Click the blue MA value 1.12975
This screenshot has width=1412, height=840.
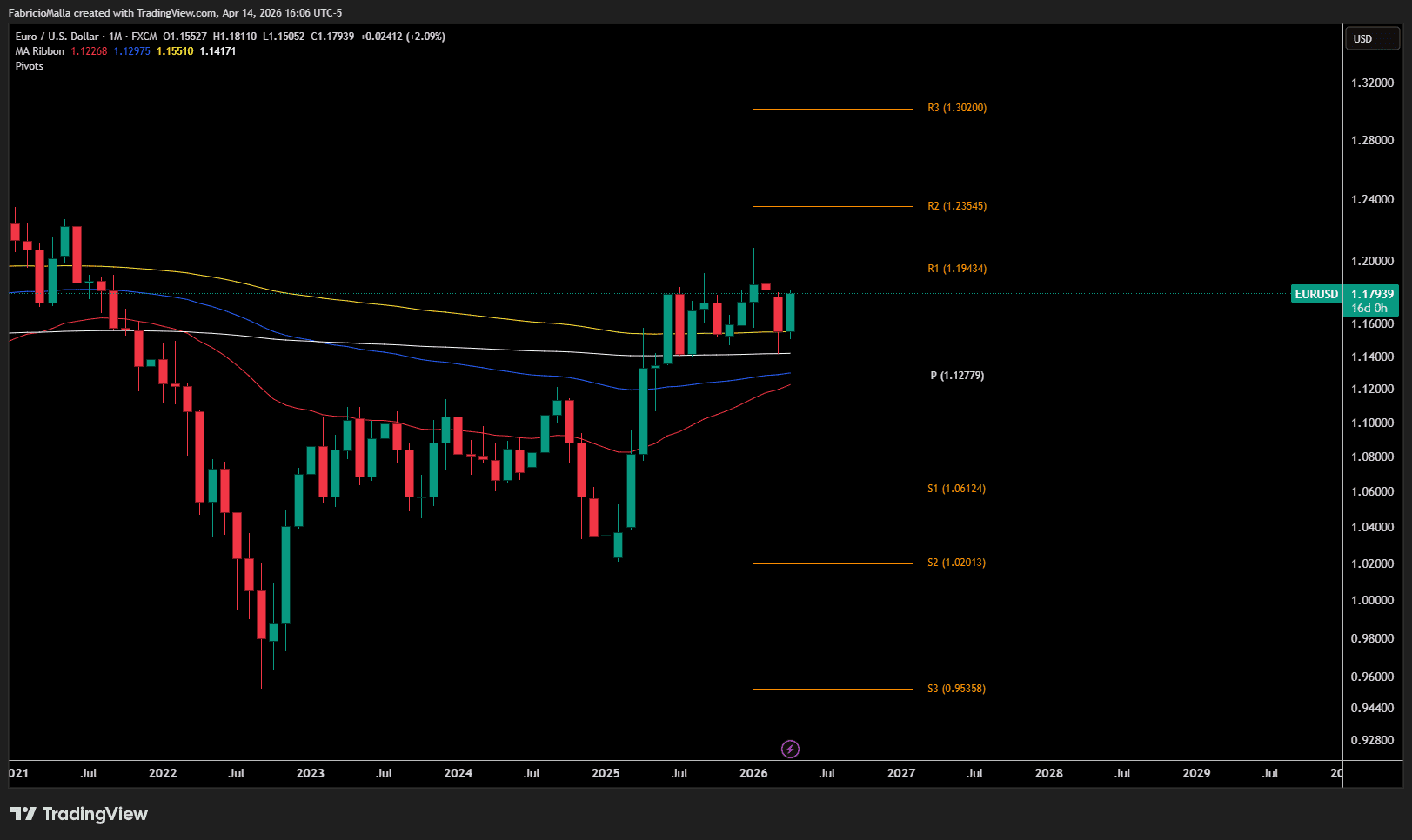(x=132, y=51)
